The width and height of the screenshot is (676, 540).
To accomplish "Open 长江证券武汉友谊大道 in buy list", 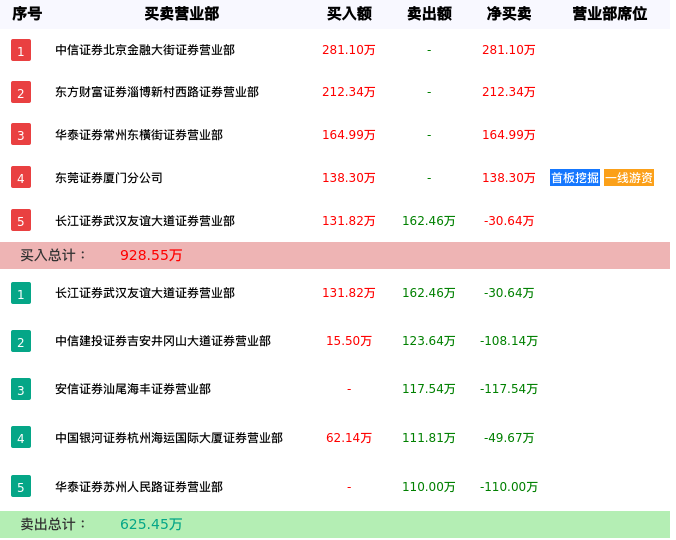I will [x=145, y=221].
